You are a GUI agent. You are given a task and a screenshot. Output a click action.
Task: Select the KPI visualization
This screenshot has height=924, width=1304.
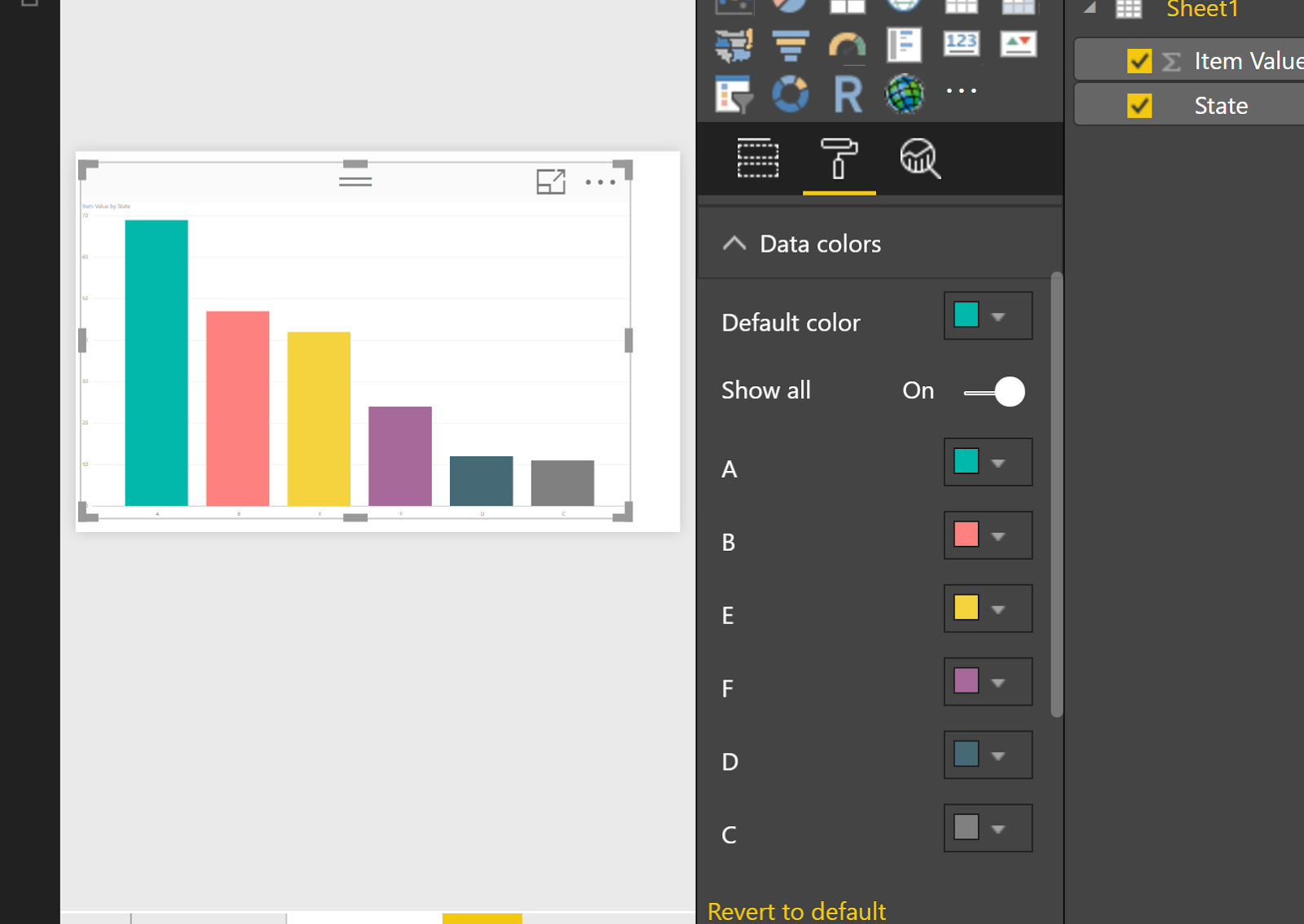1018,45
